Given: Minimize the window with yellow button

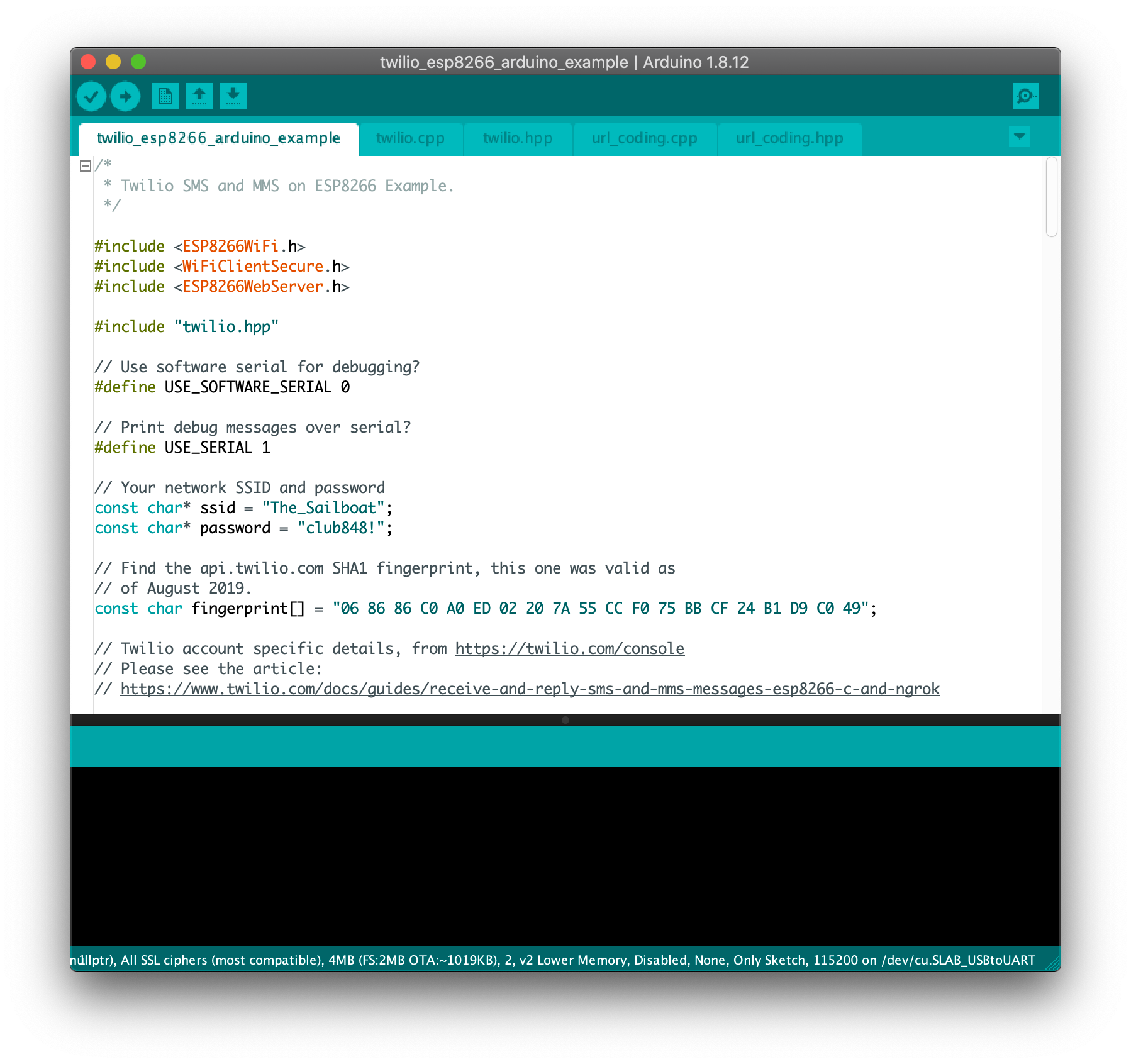Looking at the screenshot, I should pyautogui.click(x=113, y=62).
